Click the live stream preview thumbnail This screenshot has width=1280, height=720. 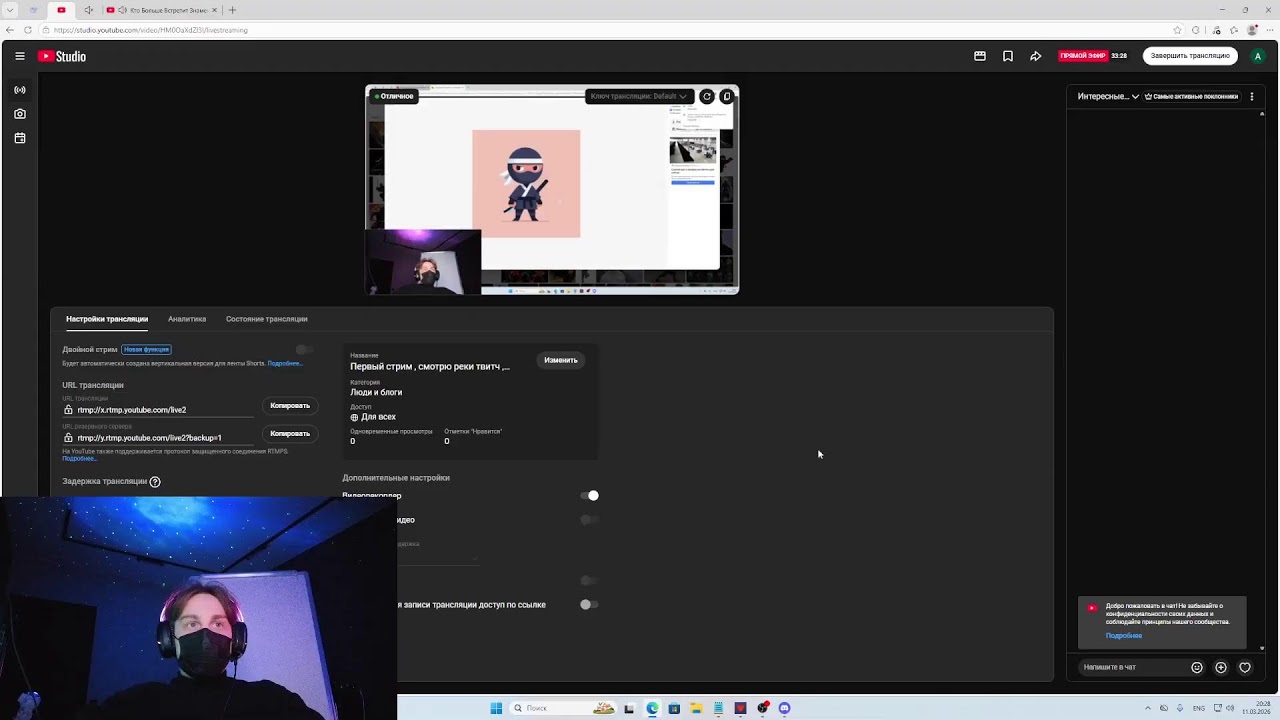(x=552, y=190)
